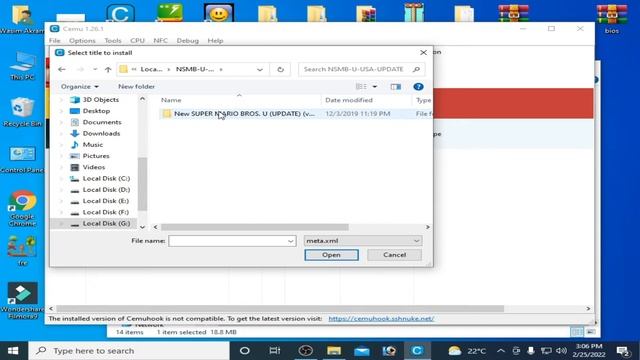Click NSMB-U breadcrumb in address bar
Image resolution: width=640 pixels, height=360 pixels.
pyautogui.click(x=195, y=69)
